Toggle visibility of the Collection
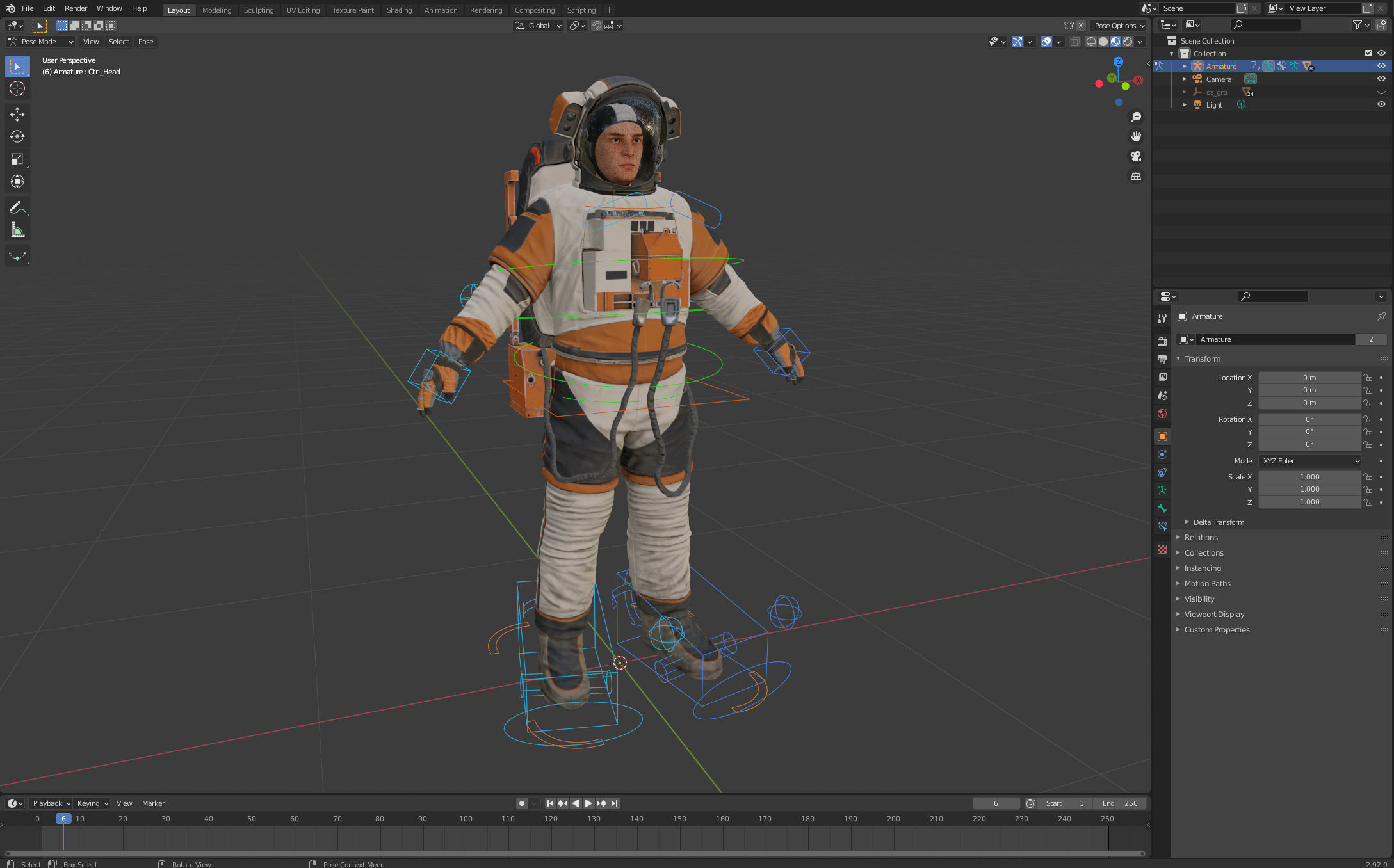Viewport: 1394px width, 868px height. point(1381,53)
